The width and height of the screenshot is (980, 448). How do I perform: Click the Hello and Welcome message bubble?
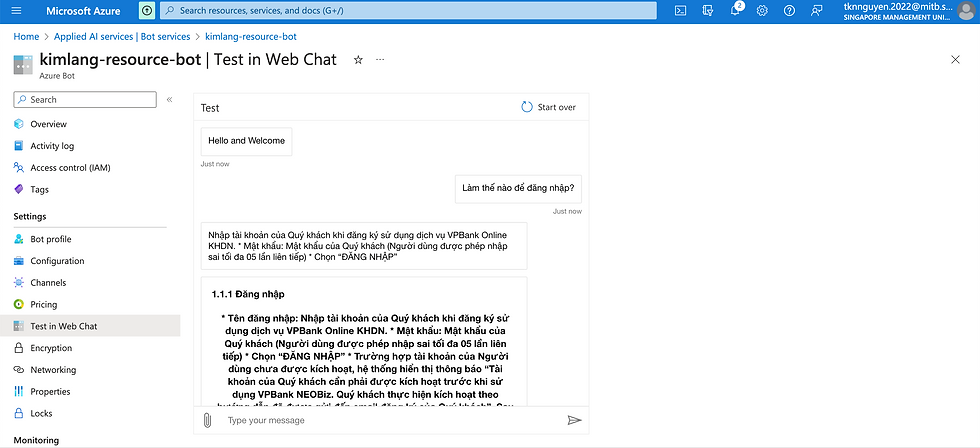(246, 141)
